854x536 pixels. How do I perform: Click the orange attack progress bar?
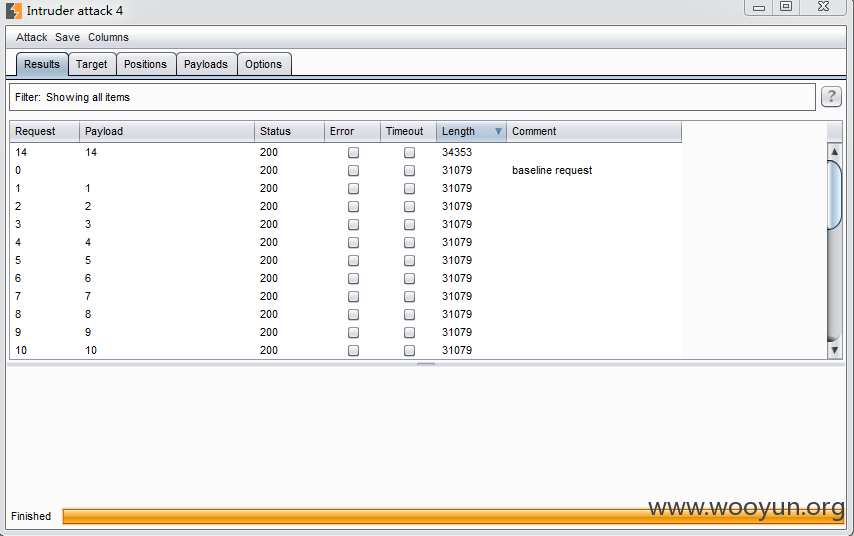coord(453,516)
